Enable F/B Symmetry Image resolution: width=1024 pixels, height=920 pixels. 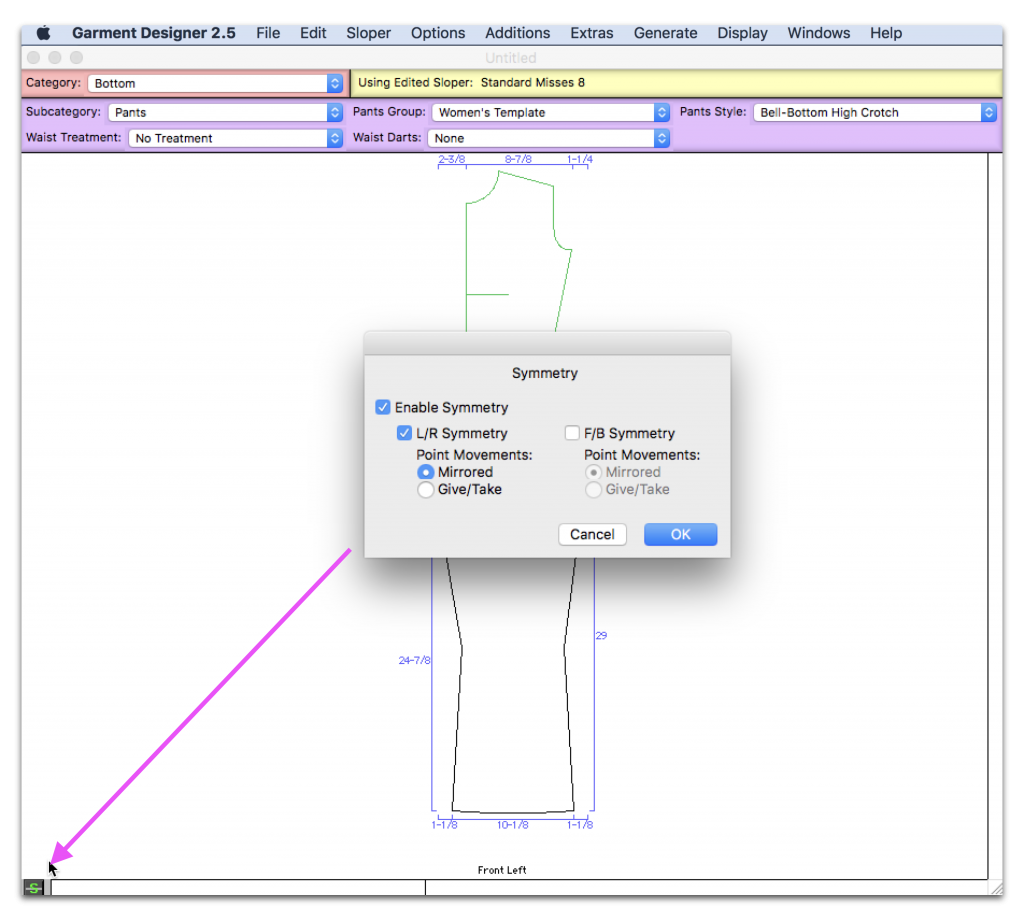(x=572, y=433)
